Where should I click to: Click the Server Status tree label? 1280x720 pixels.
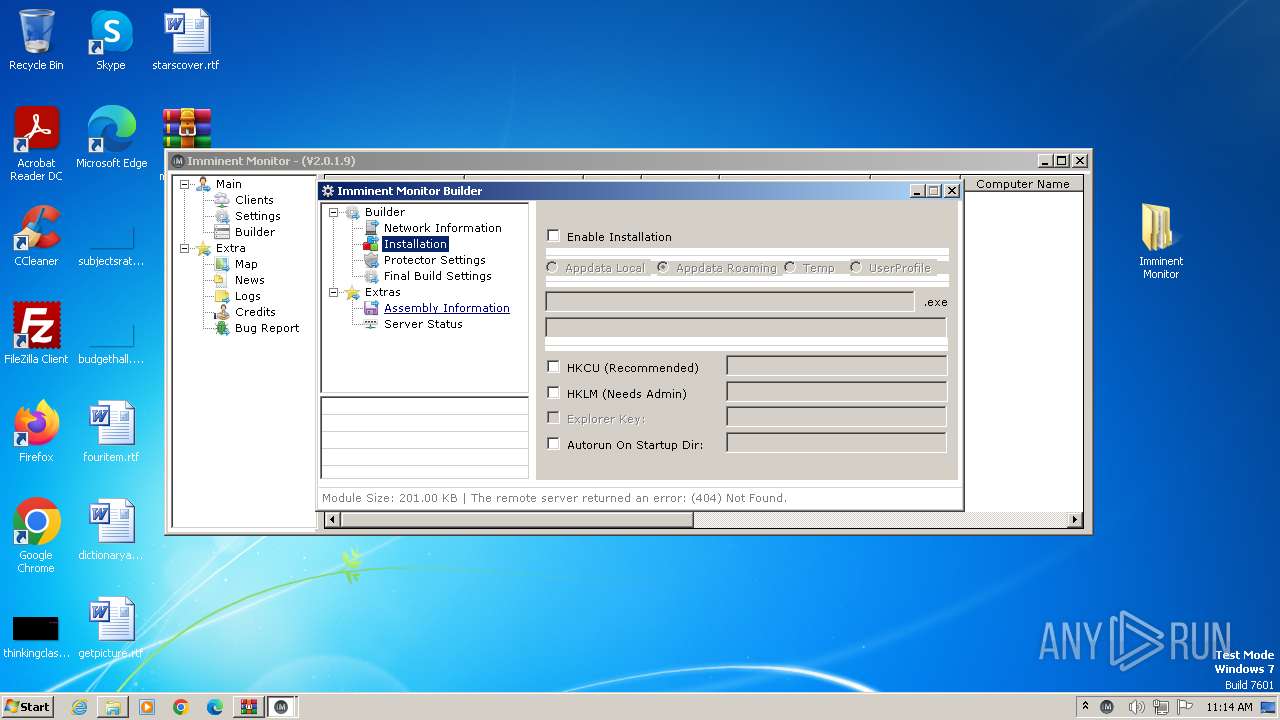pos(423,324)
